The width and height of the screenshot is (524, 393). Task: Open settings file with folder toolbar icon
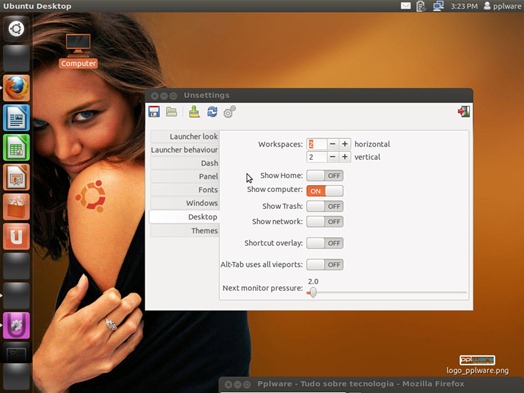click(x=171, y=112)
